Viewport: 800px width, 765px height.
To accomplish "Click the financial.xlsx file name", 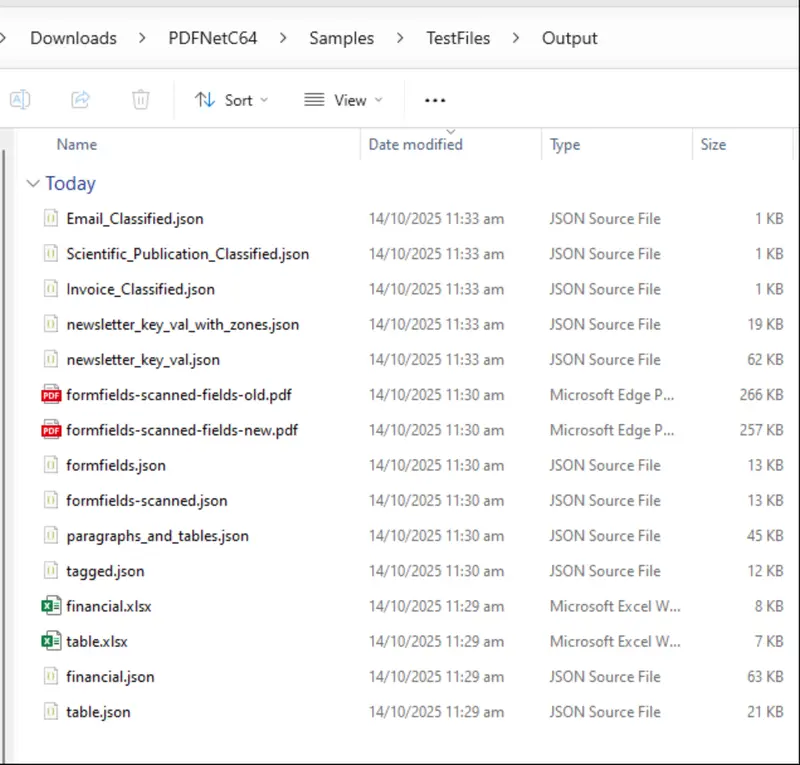I will point(109,606).
